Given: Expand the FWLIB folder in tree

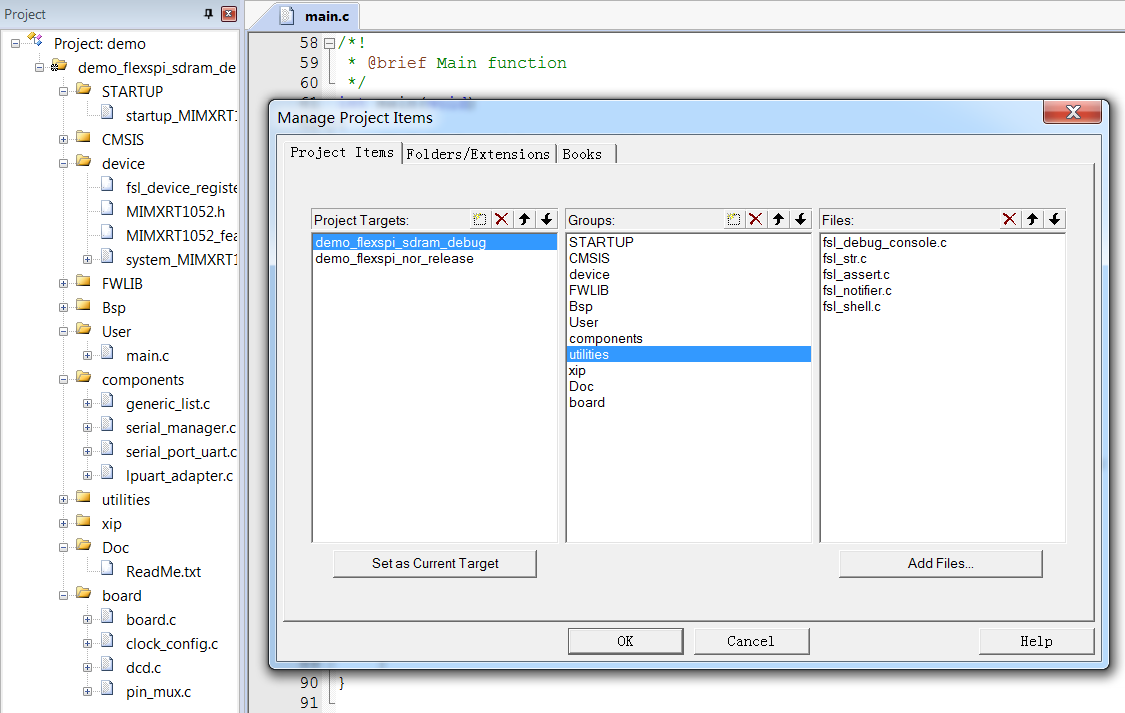Looking at the screenshot, I should (x=63, y=283).
